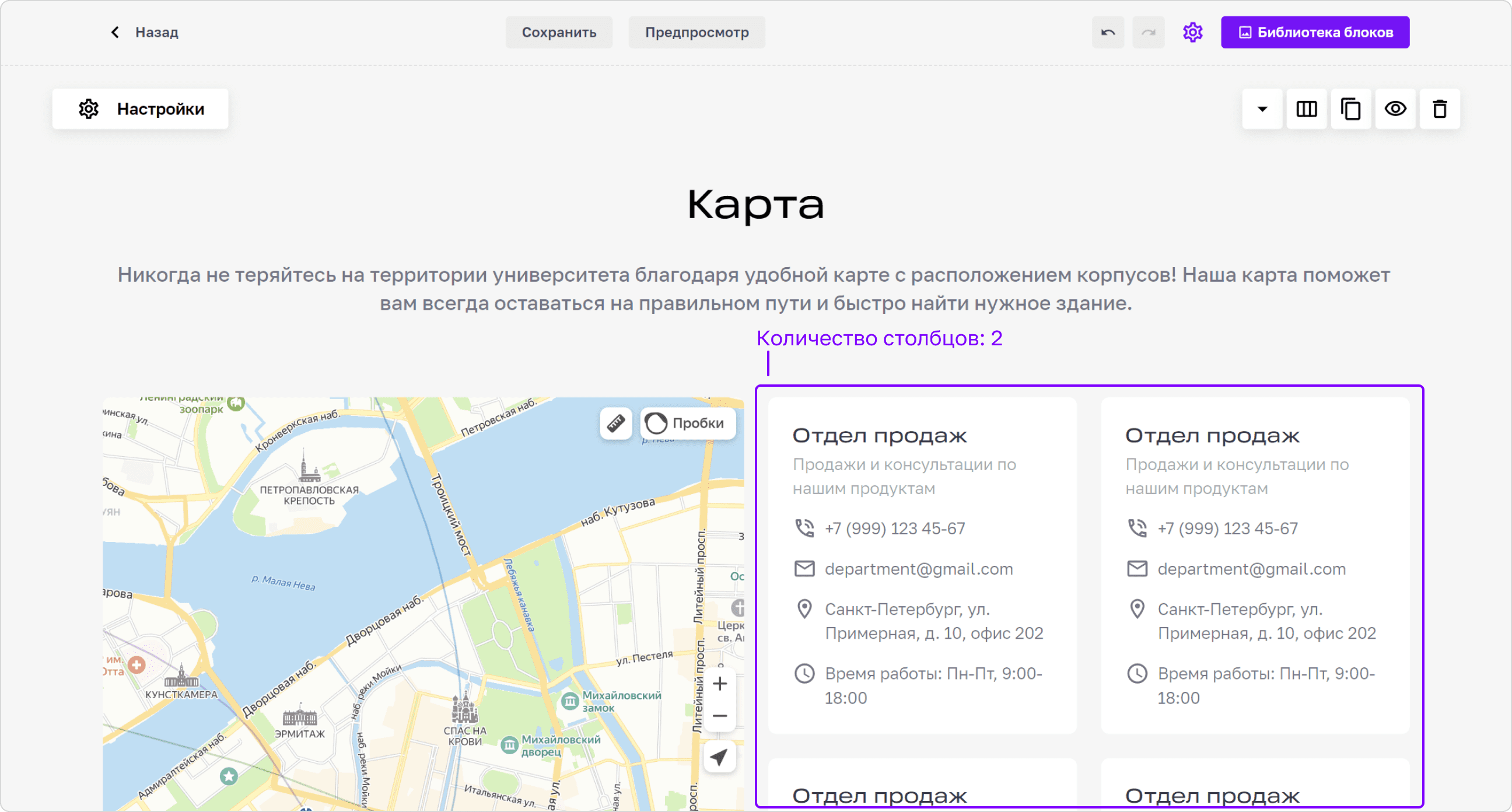Click the second card's clock icon

[x=1137, y=673]
